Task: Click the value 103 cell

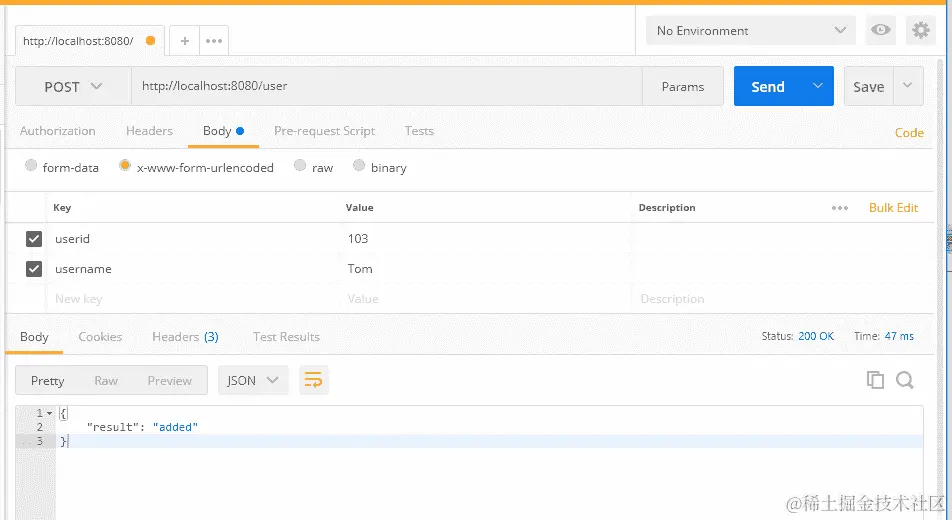Action: [485, 239]
